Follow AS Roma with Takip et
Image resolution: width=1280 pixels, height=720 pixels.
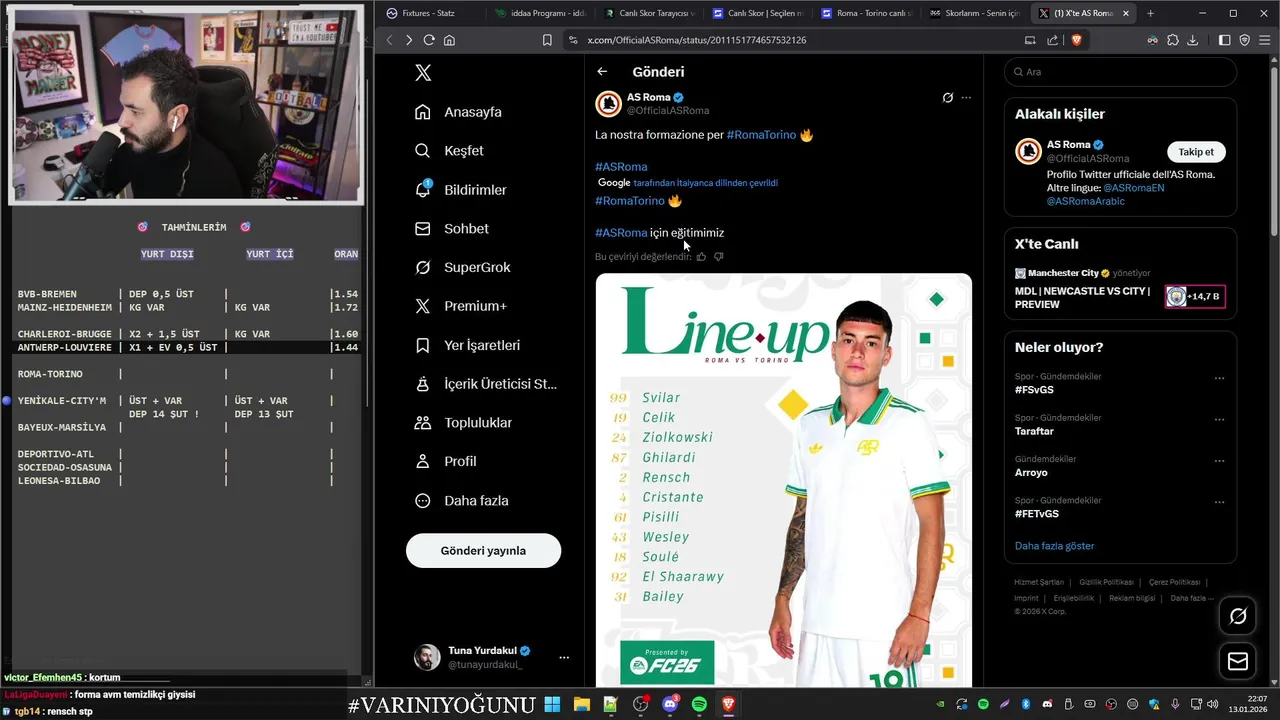click(x=1196, y=152)
